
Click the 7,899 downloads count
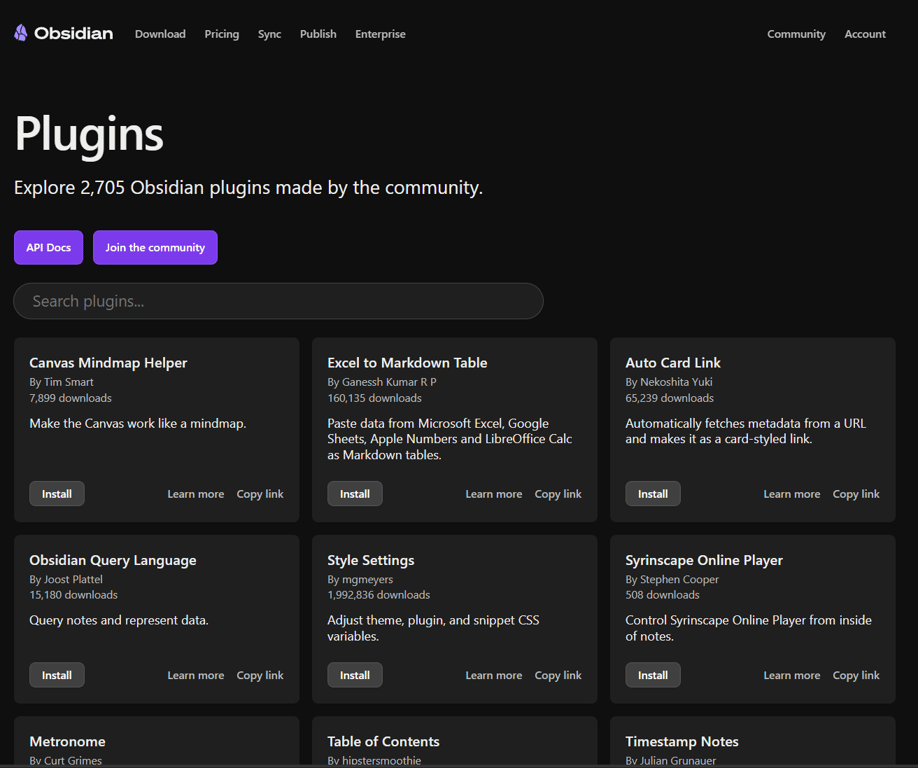[70, 398]
